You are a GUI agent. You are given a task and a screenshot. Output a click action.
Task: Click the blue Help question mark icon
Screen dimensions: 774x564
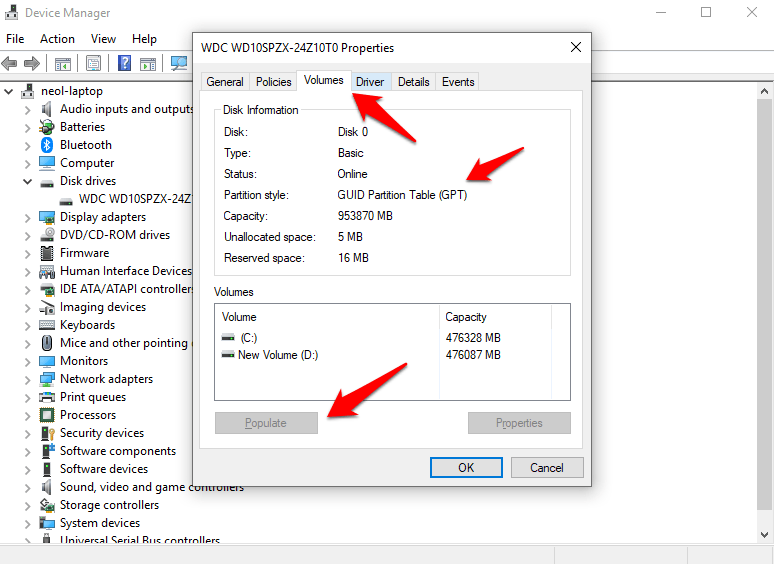124,63
